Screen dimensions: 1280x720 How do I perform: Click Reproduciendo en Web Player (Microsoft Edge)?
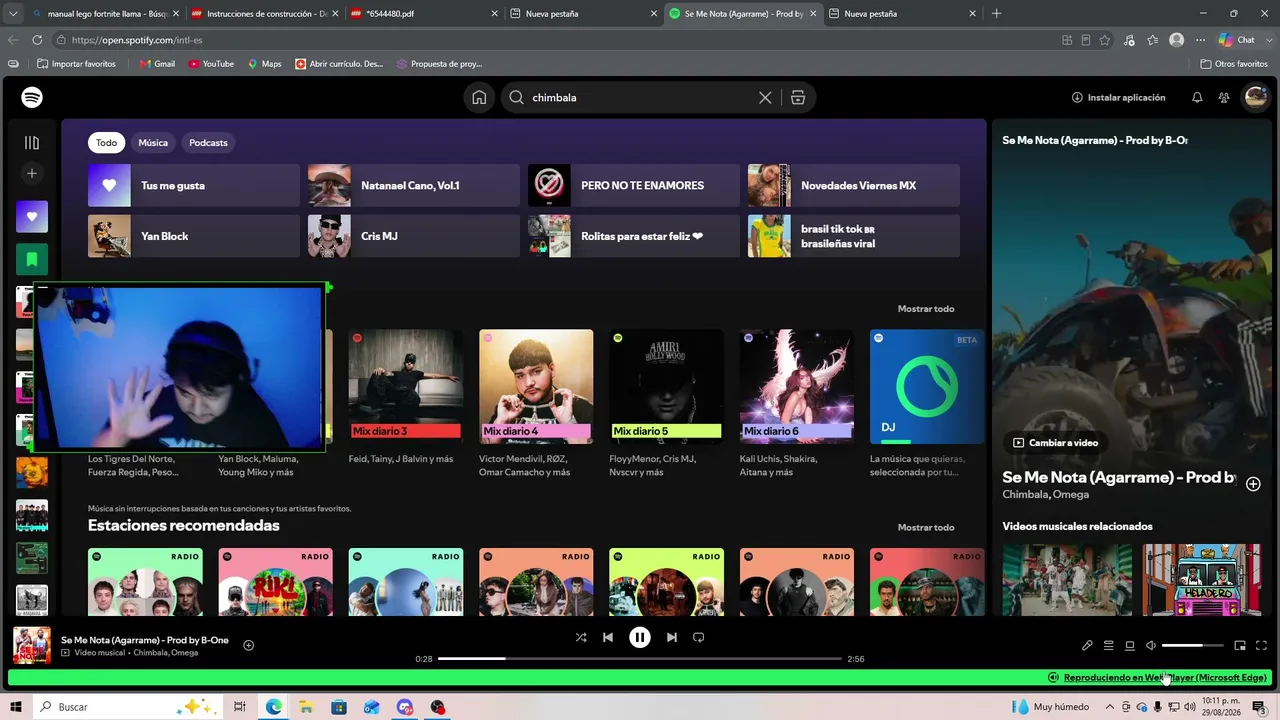point(1165,677)
